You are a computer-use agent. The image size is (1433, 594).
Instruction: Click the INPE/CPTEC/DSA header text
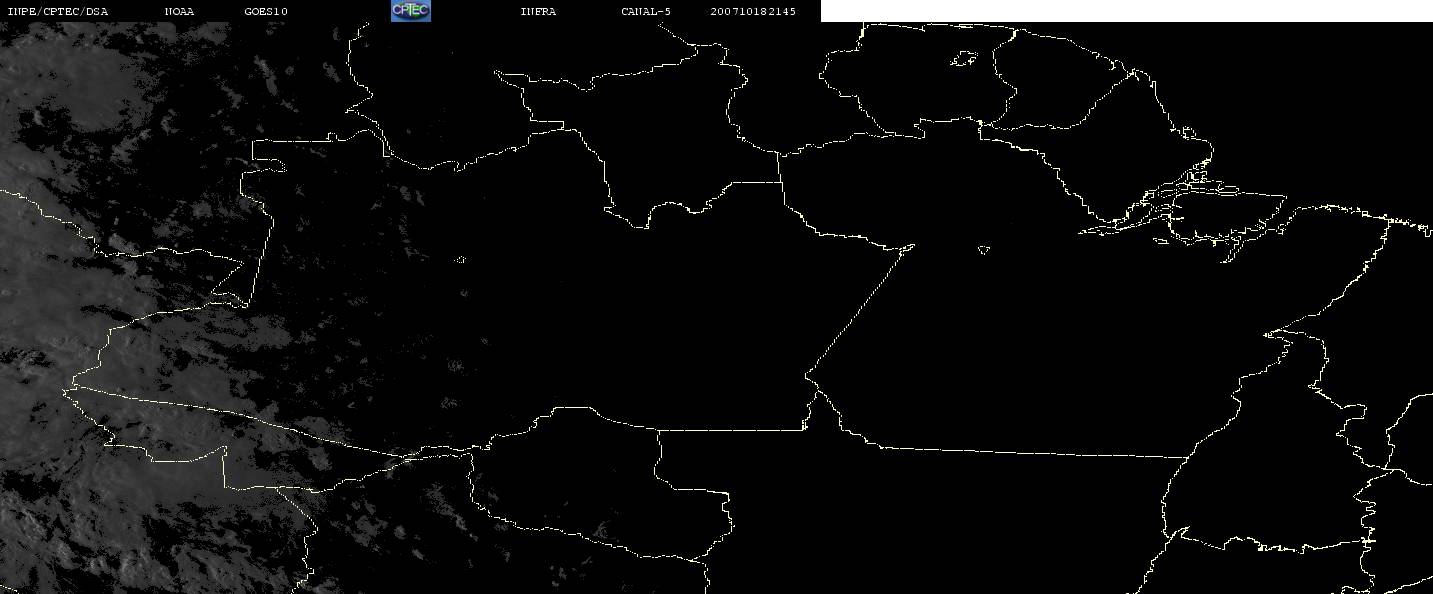tap(57, 11)
